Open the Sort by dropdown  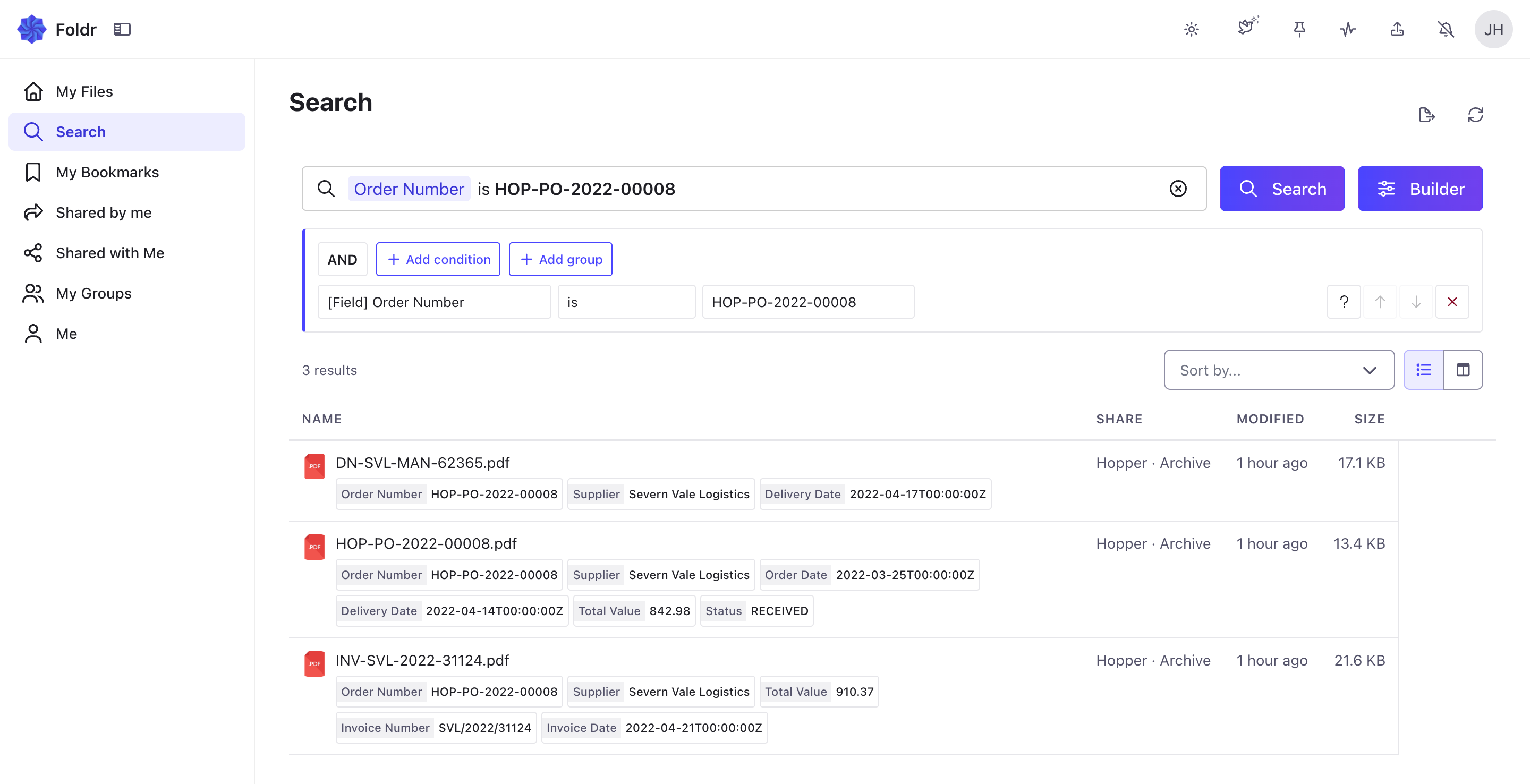1279,370
